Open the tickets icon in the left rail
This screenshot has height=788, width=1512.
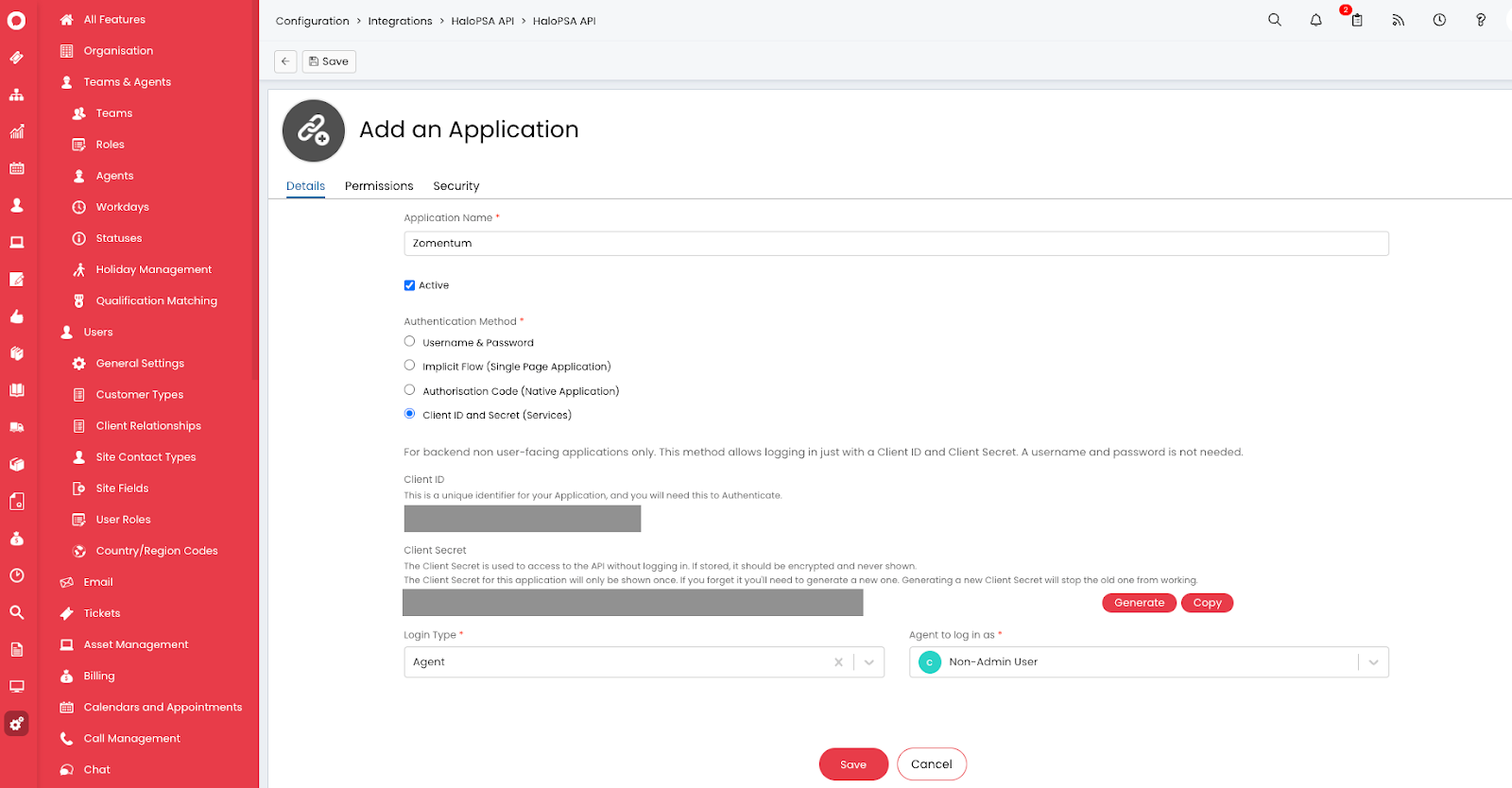point(16,58)
